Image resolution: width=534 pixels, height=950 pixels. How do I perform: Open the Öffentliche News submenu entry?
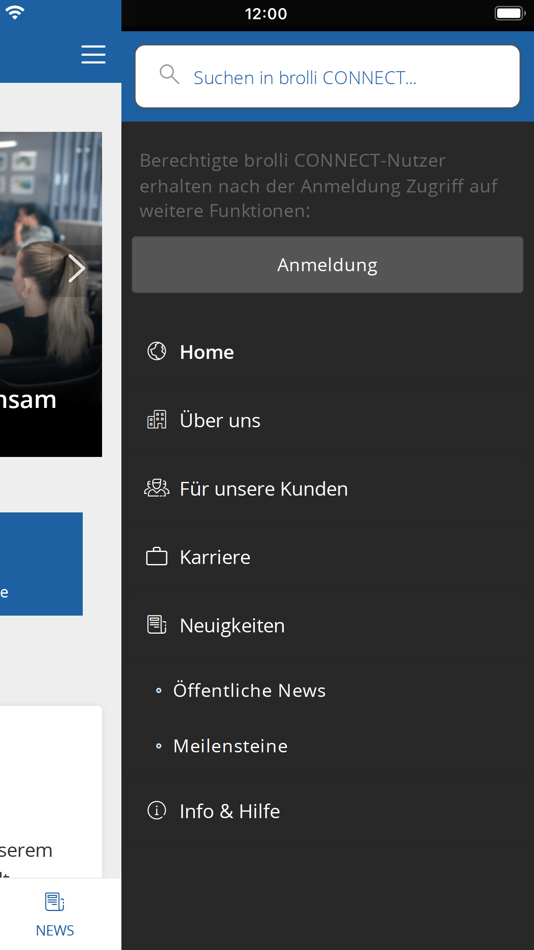tap(249, 691)
